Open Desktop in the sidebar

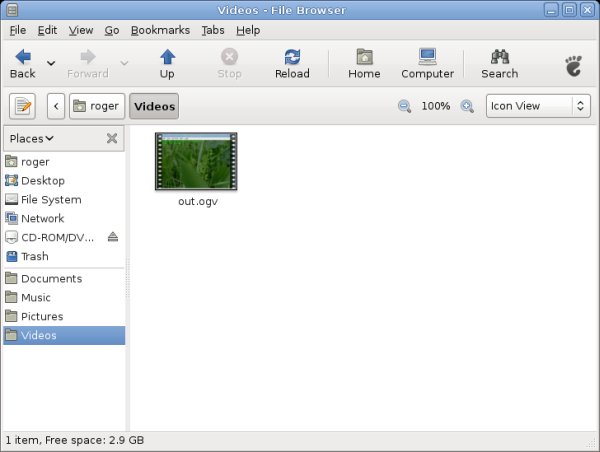tap(64, 181)
